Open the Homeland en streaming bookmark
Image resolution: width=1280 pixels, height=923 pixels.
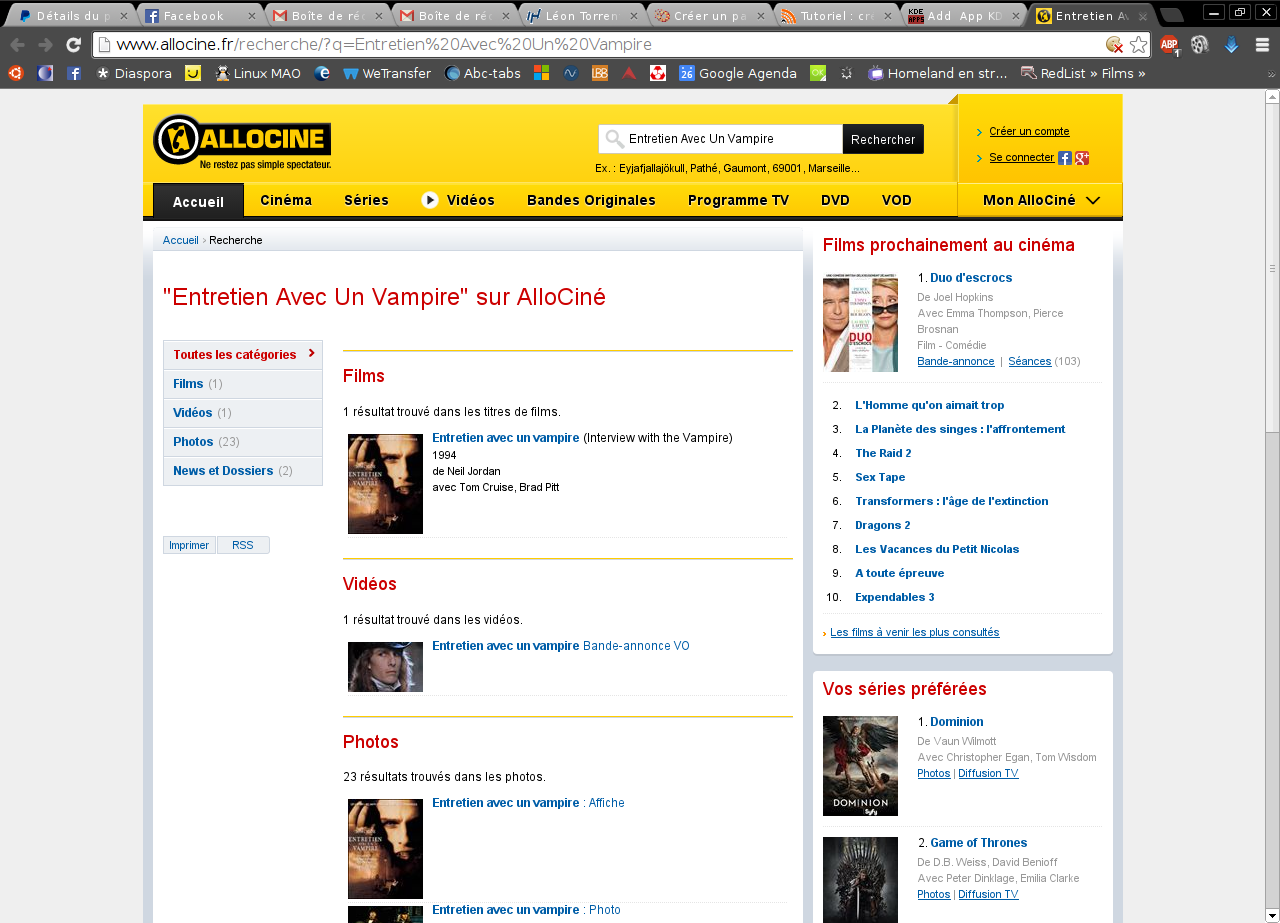[x=938, y=73]
